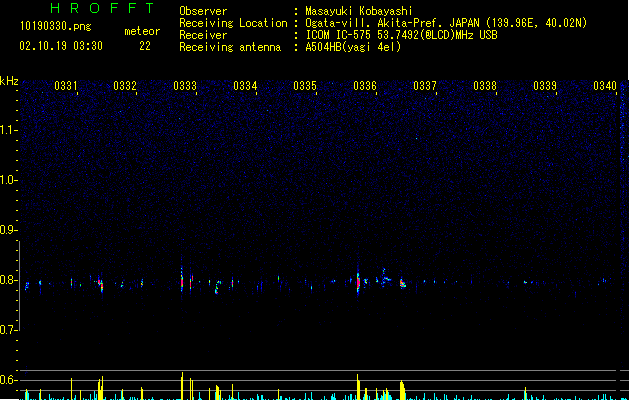Click the tall yellow bar at 0336
The height and width of the screenshot is (400, 629).
(x=358, y=387)
